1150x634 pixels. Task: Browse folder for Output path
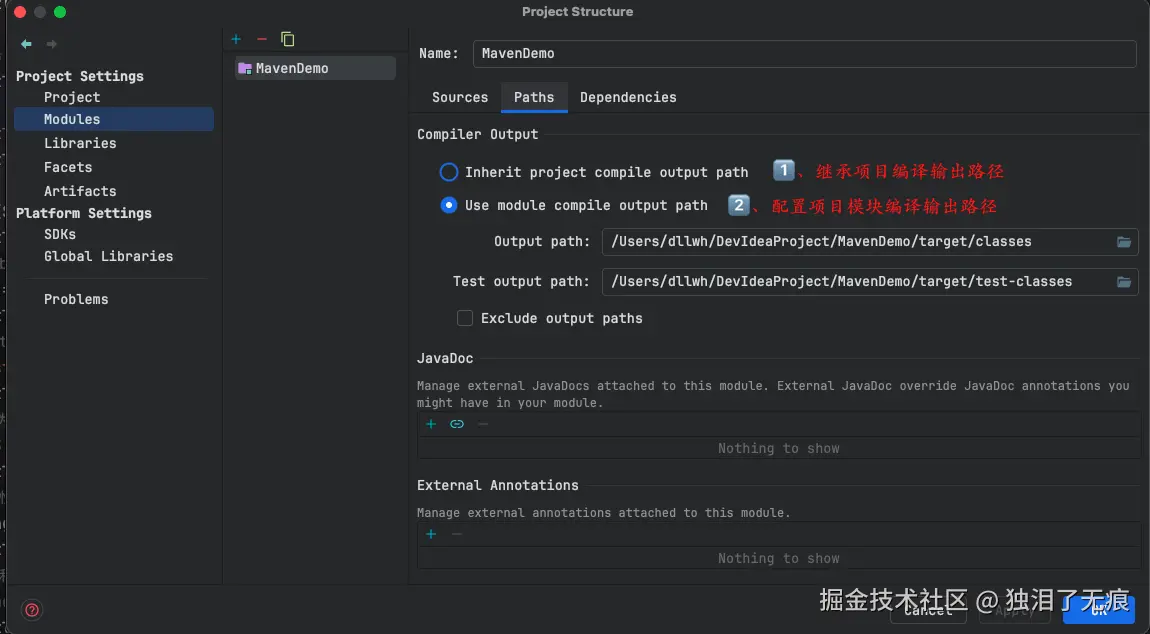(1124, 241)
